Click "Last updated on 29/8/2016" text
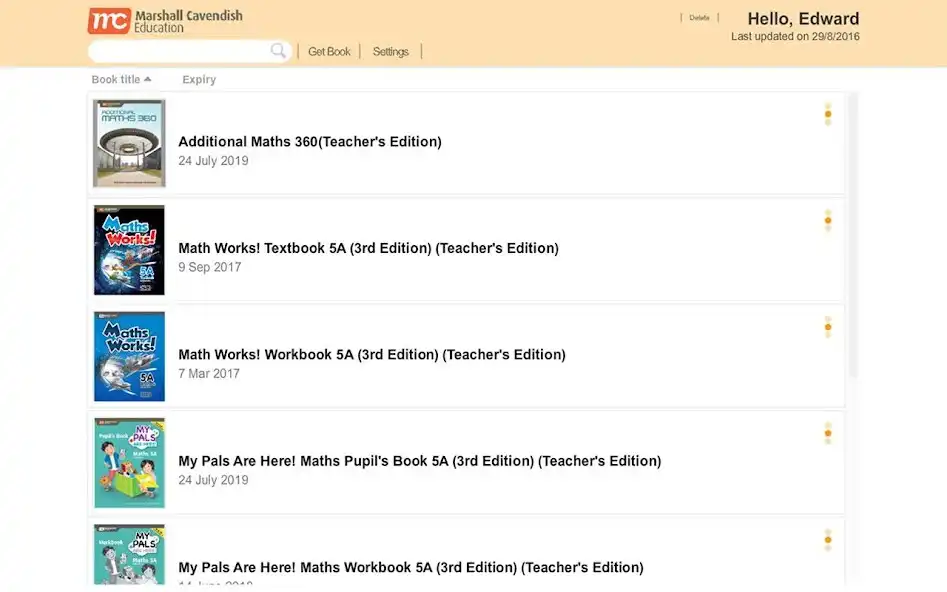 pos(795,36)
